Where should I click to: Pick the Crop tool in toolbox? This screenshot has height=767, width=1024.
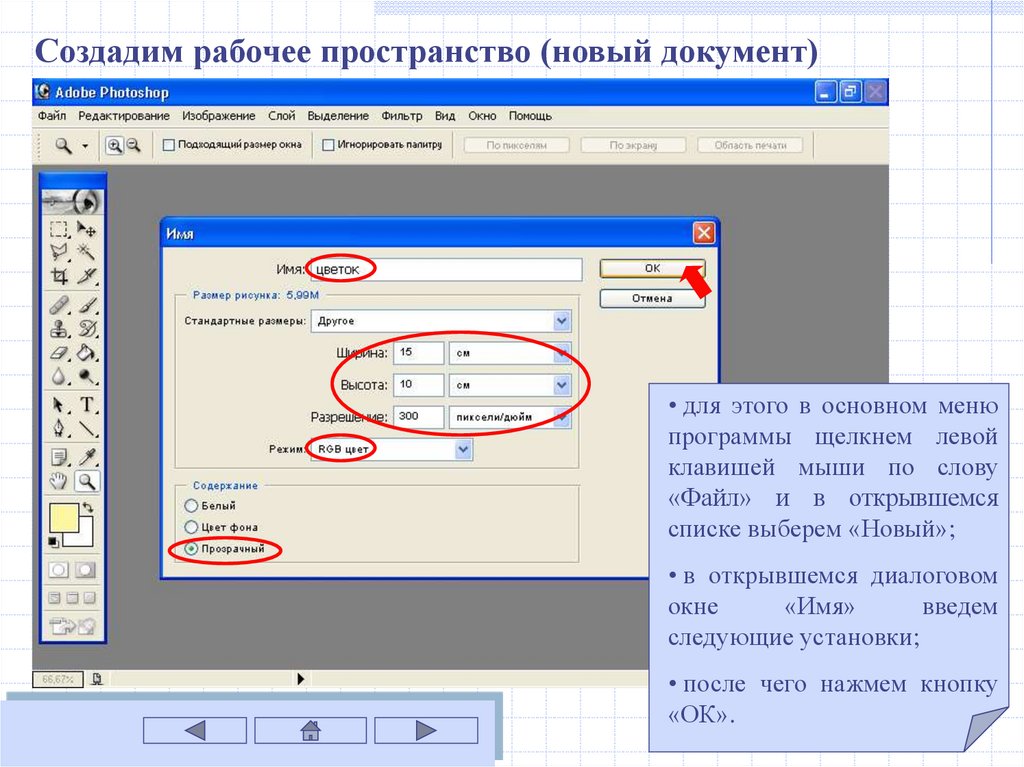coord(60,277)
